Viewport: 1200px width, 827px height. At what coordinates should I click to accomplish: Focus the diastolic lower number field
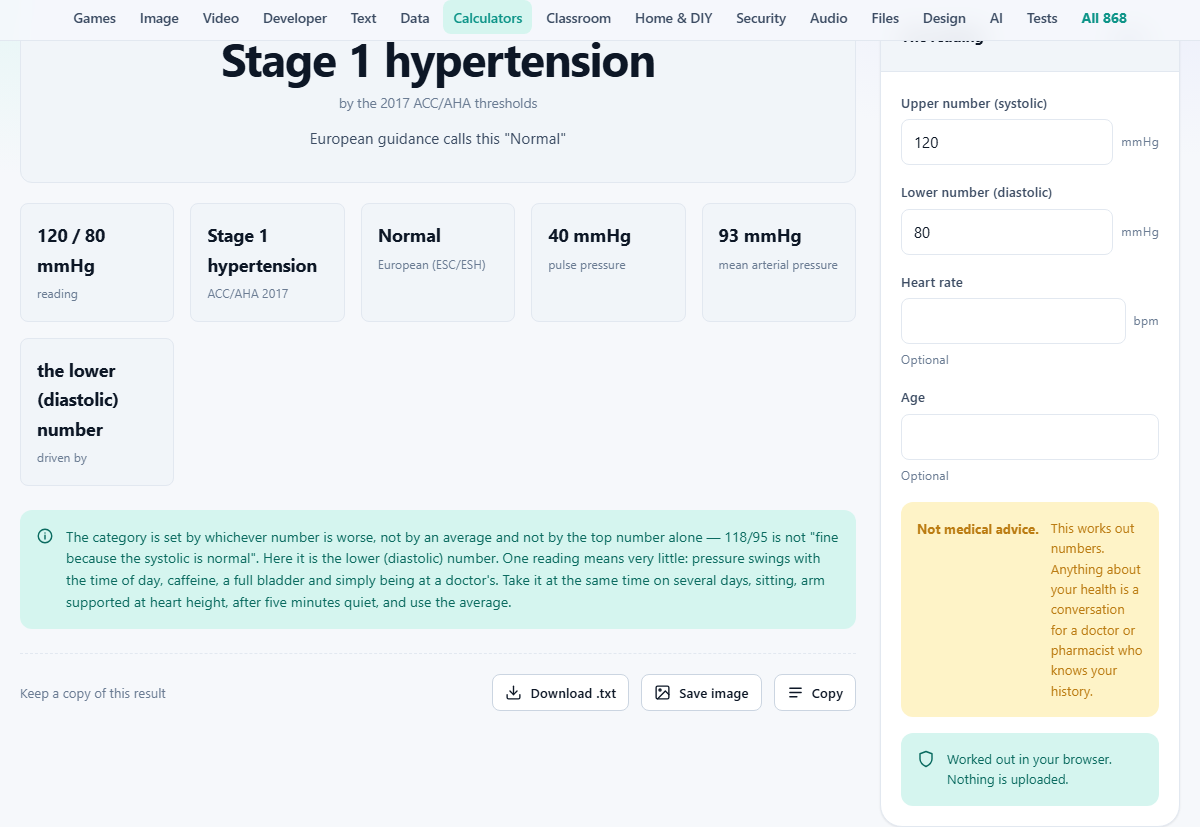pyautogui.click(x=1006, y=232)
